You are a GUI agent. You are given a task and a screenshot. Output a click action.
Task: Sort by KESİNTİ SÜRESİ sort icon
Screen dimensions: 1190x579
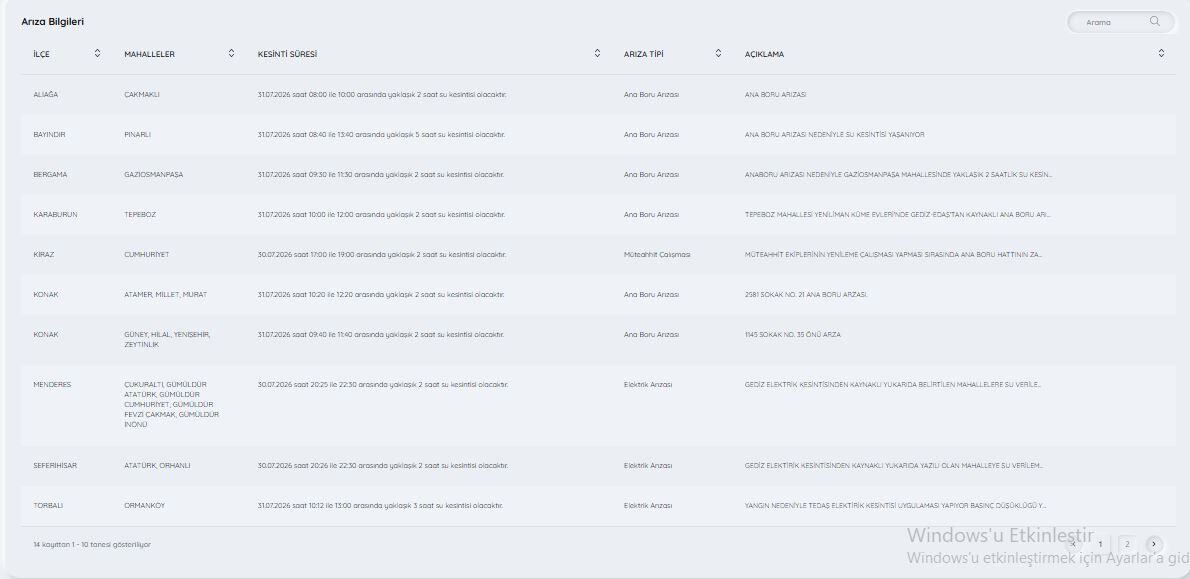pyautogui.click(x=597, y=53)
